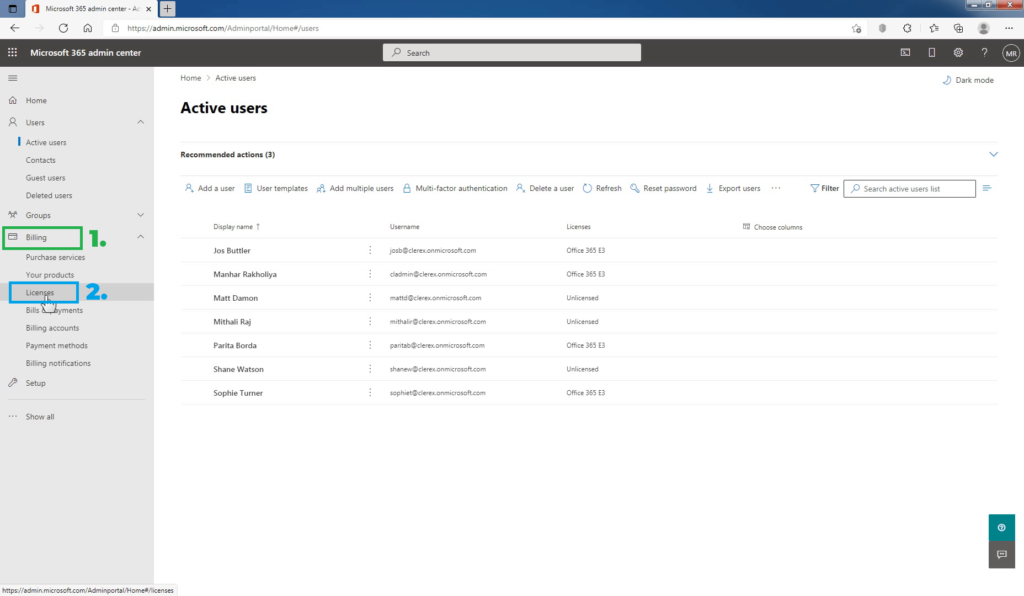Image resolution: width=1024 pixels, height=596 pixels.
Task: Click User templates
Action: click(276, 188)
